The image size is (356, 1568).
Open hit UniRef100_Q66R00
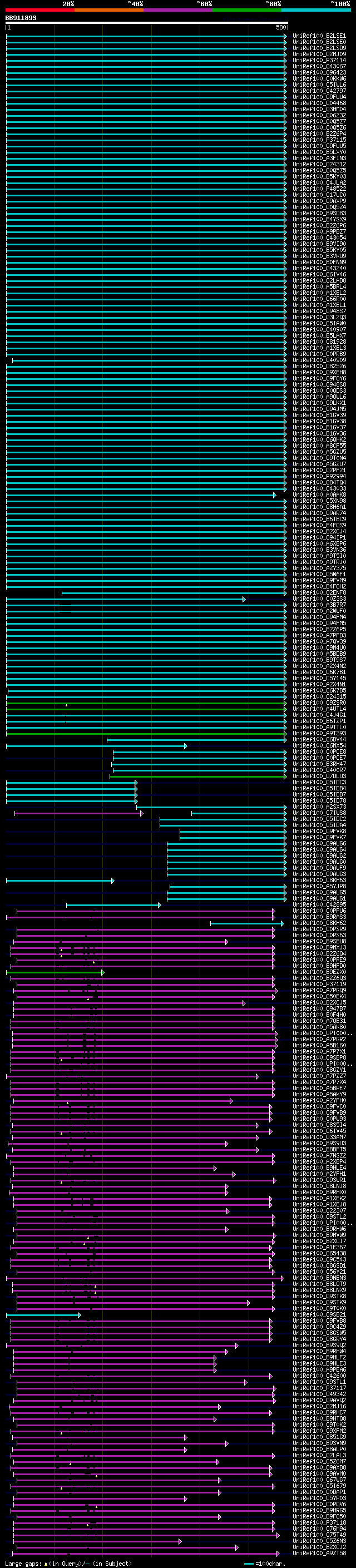click(319, 299)
